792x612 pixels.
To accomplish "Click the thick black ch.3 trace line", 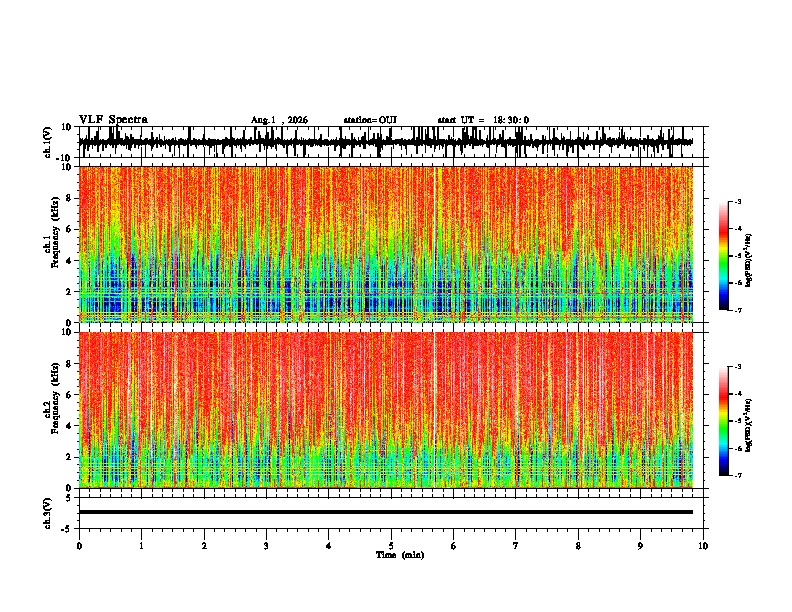I will click(386, 512).
